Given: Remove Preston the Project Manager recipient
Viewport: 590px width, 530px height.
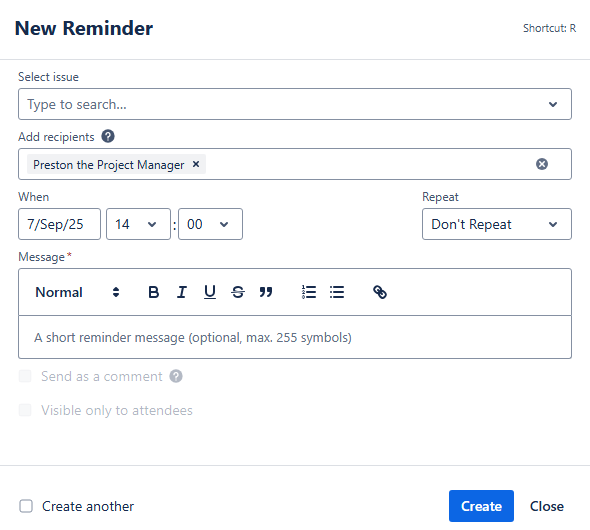Looking at the screenshot, I should coord(196,164).
